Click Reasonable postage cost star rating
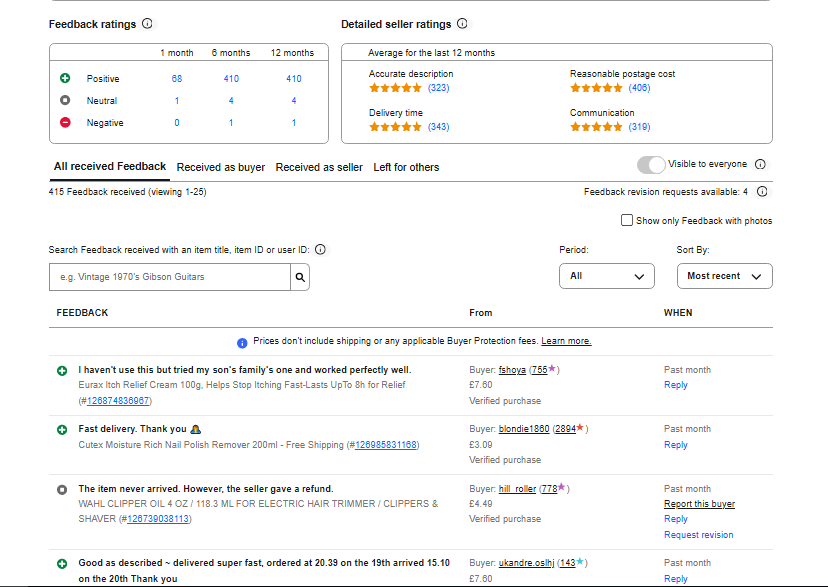 coord(596,88)
